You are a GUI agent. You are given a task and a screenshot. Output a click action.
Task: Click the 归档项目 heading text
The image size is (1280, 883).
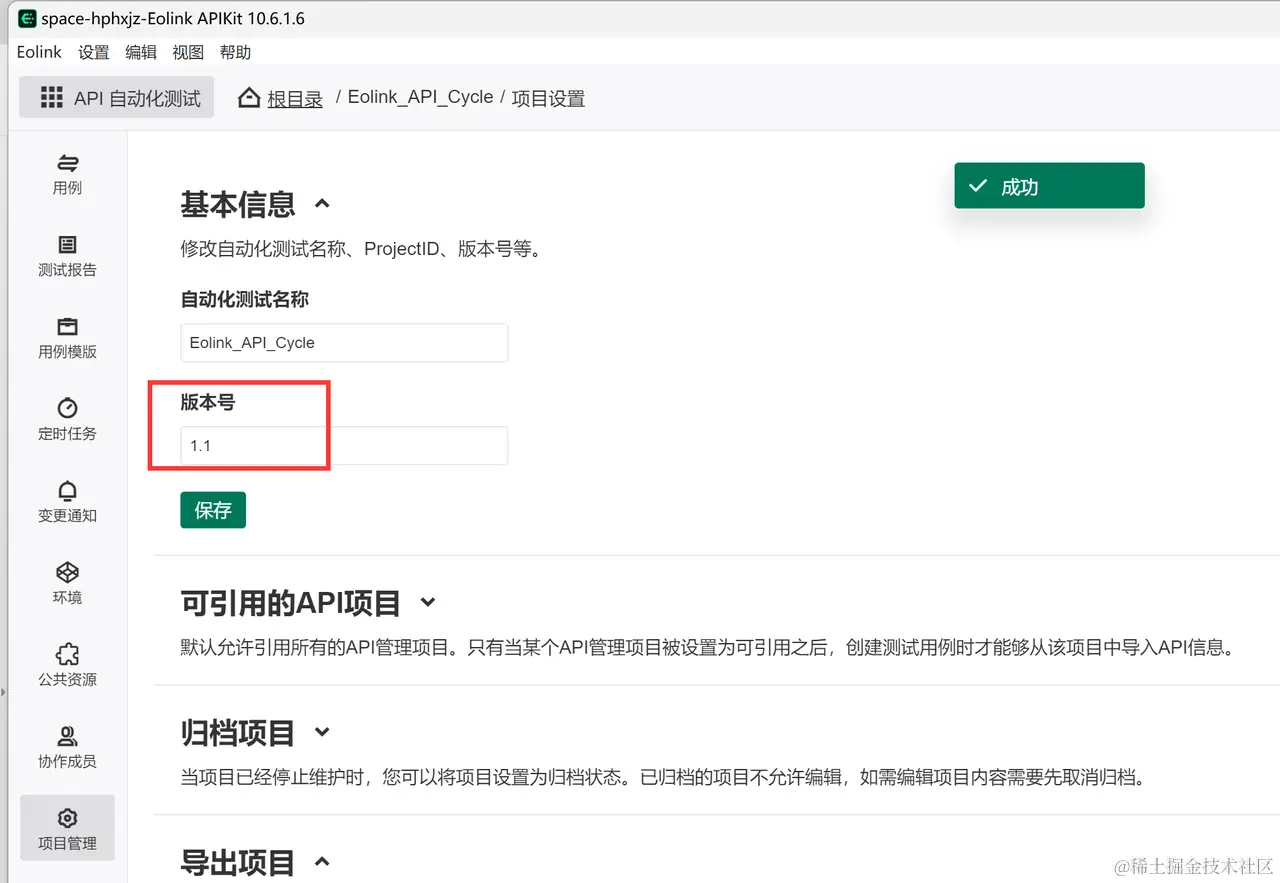coord(238,732)
